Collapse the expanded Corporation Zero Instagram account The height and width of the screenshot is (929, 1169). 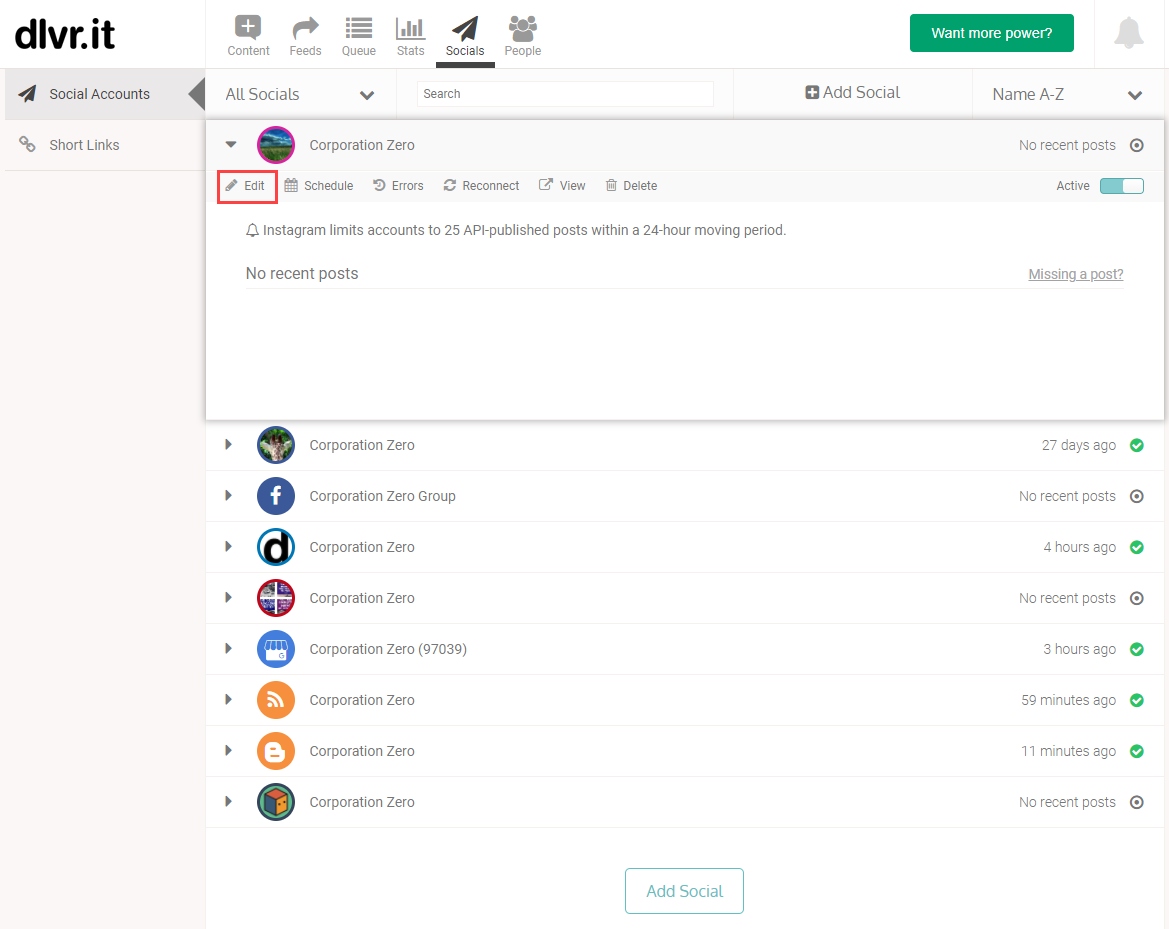pyautogui.click(x=231, y=145)
